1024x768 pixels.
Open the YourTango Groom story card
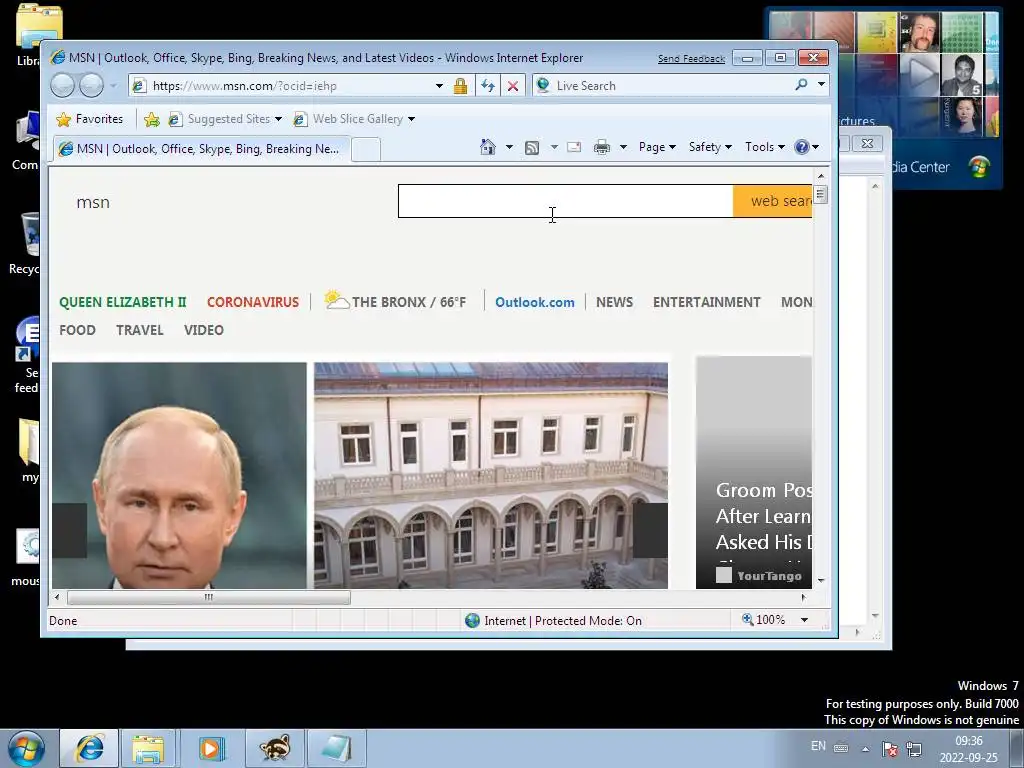pos(754,473)
